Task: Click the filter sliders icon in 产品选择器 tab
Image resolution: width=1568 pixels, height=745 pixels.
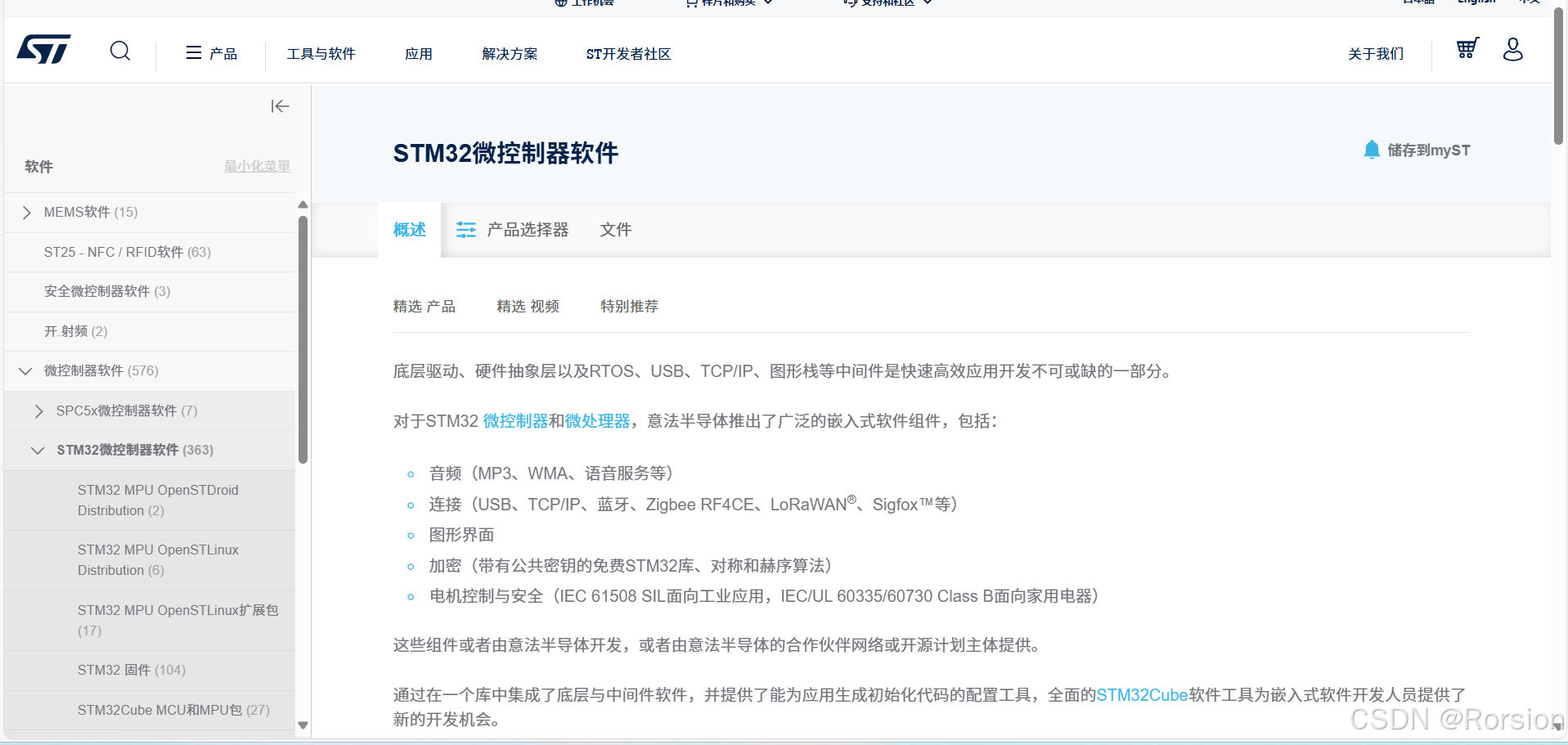Action: [466, 230]
